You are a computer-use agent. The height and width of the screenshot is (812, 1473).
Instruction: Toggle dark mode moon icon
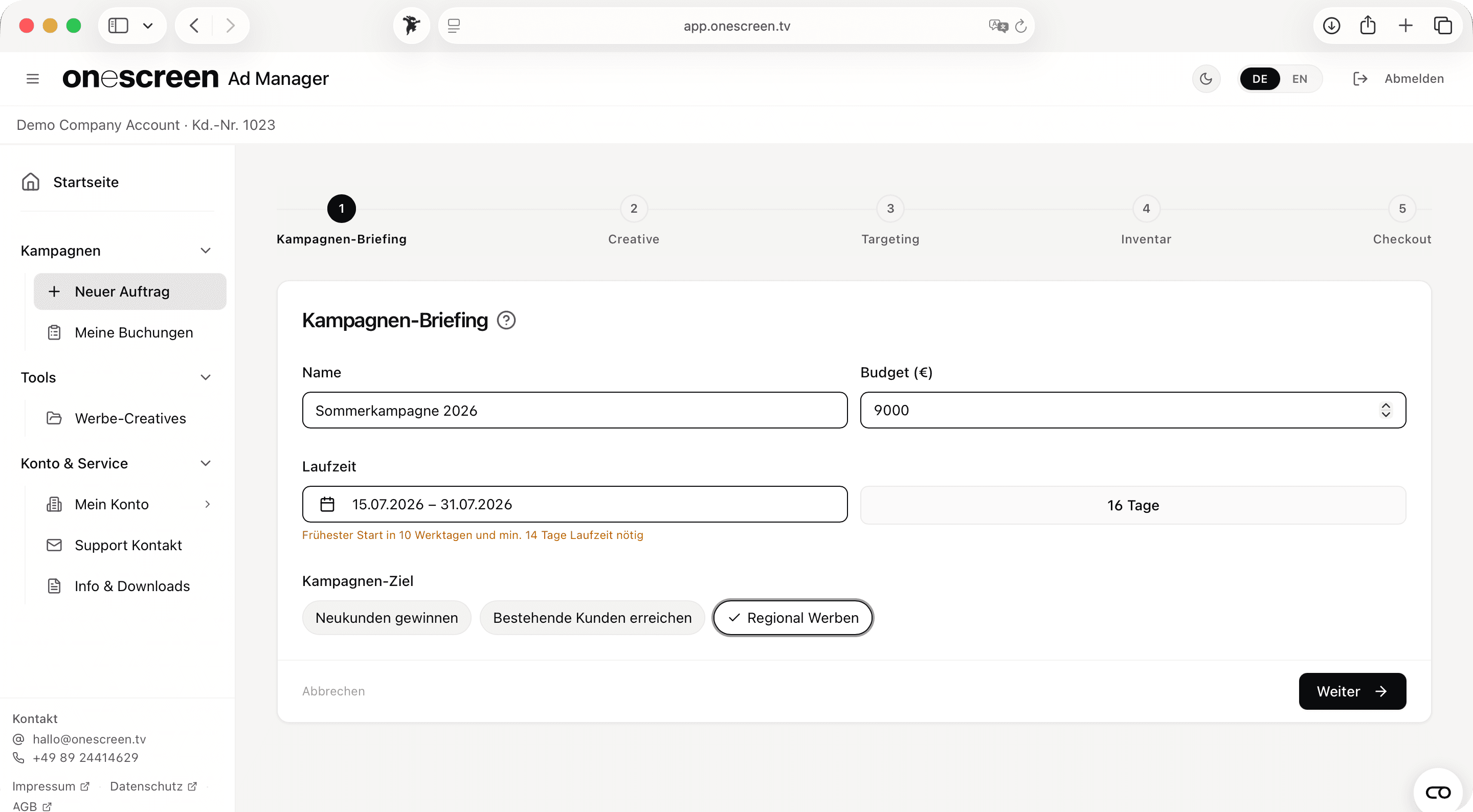[1206, 79]
